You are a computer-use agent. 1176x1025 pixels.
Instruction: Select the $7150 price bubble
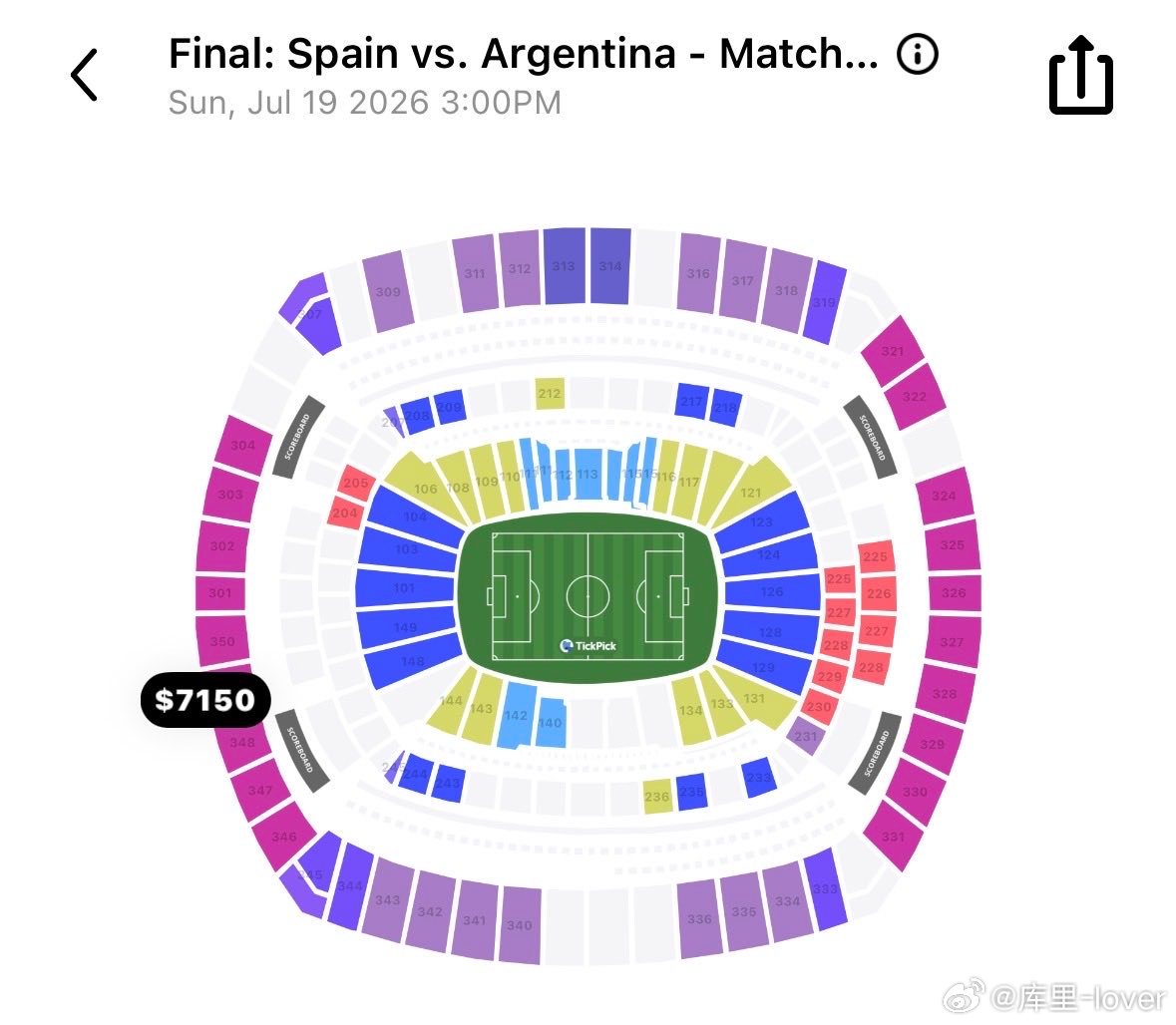tap(205, 700)
